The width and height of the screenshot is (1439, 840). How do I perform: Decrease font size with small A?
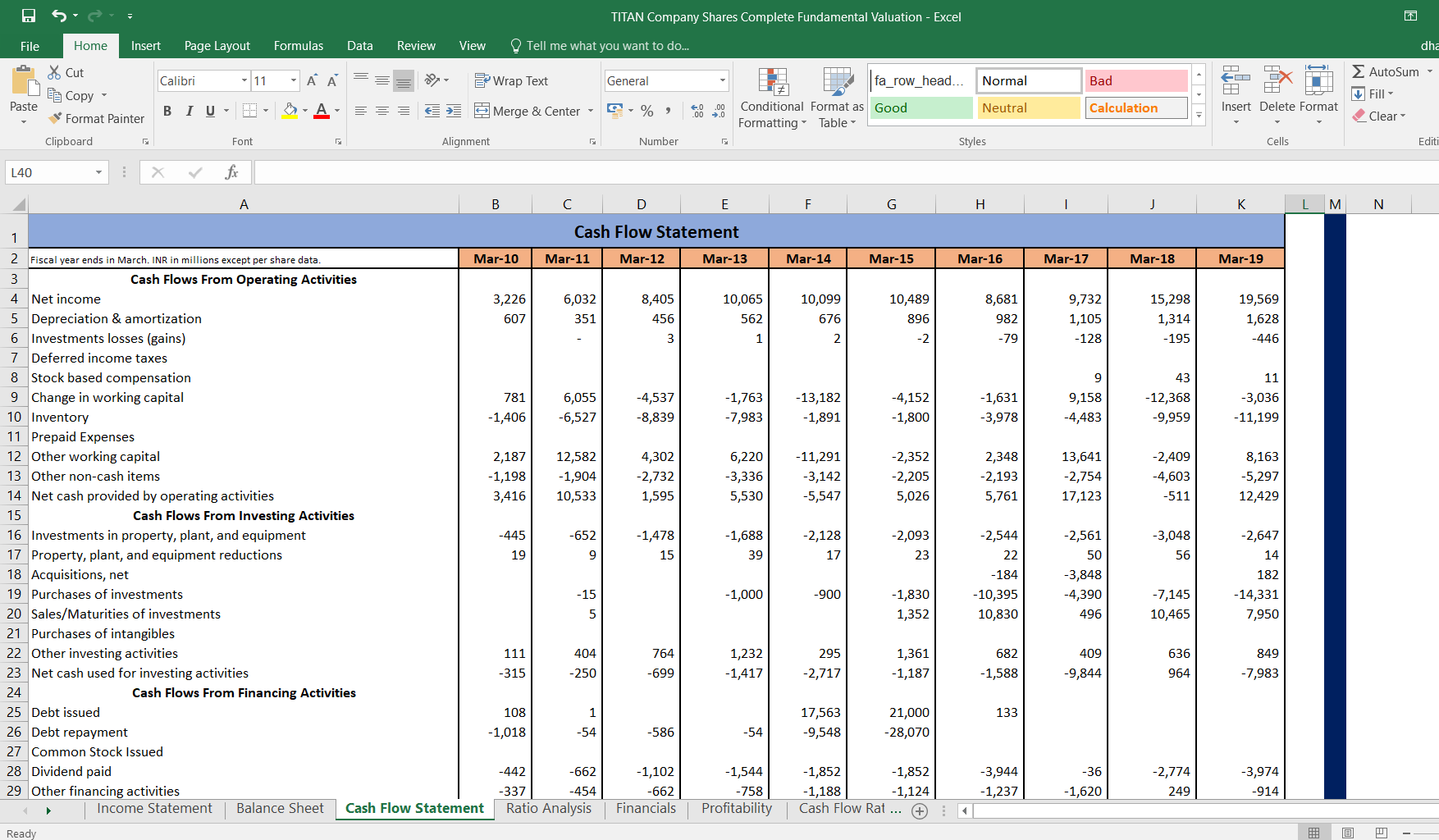coord(332,80)
